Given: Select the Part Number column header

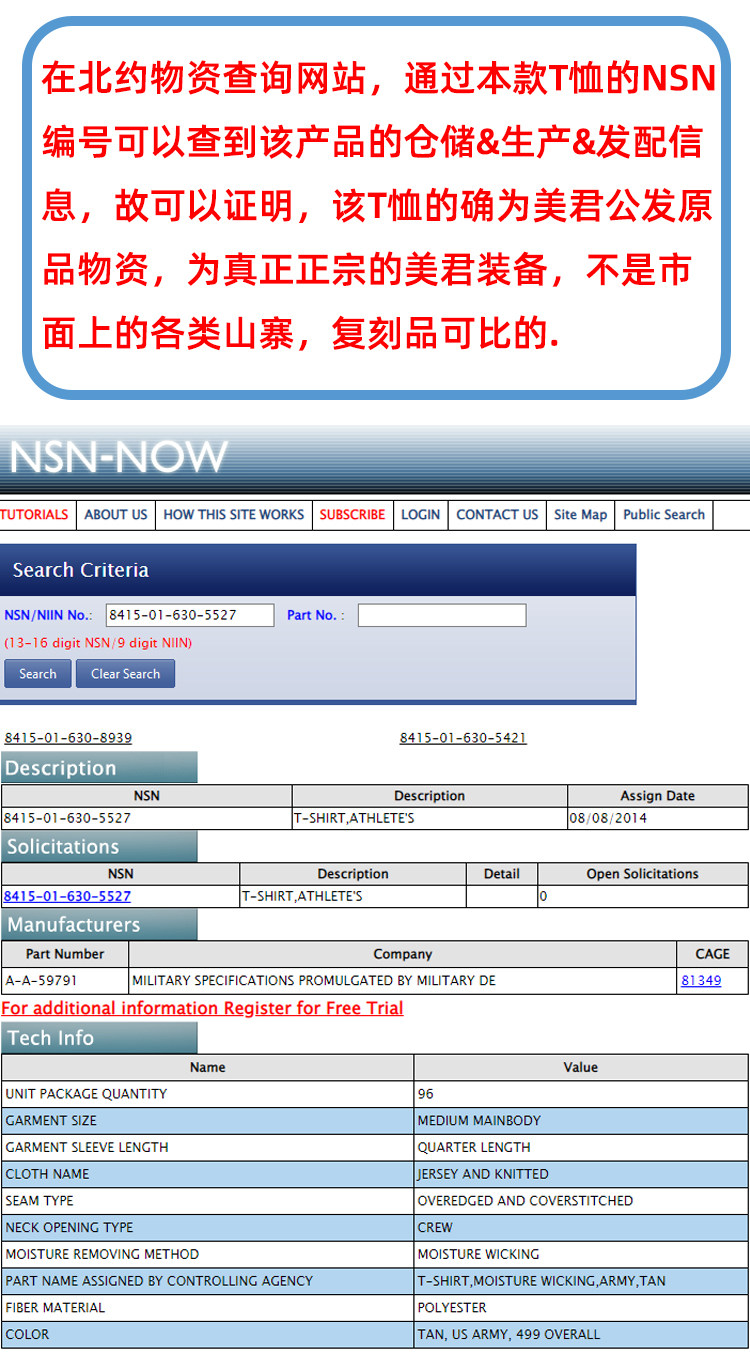Looking at the screenshot, I should click(65, 954).
